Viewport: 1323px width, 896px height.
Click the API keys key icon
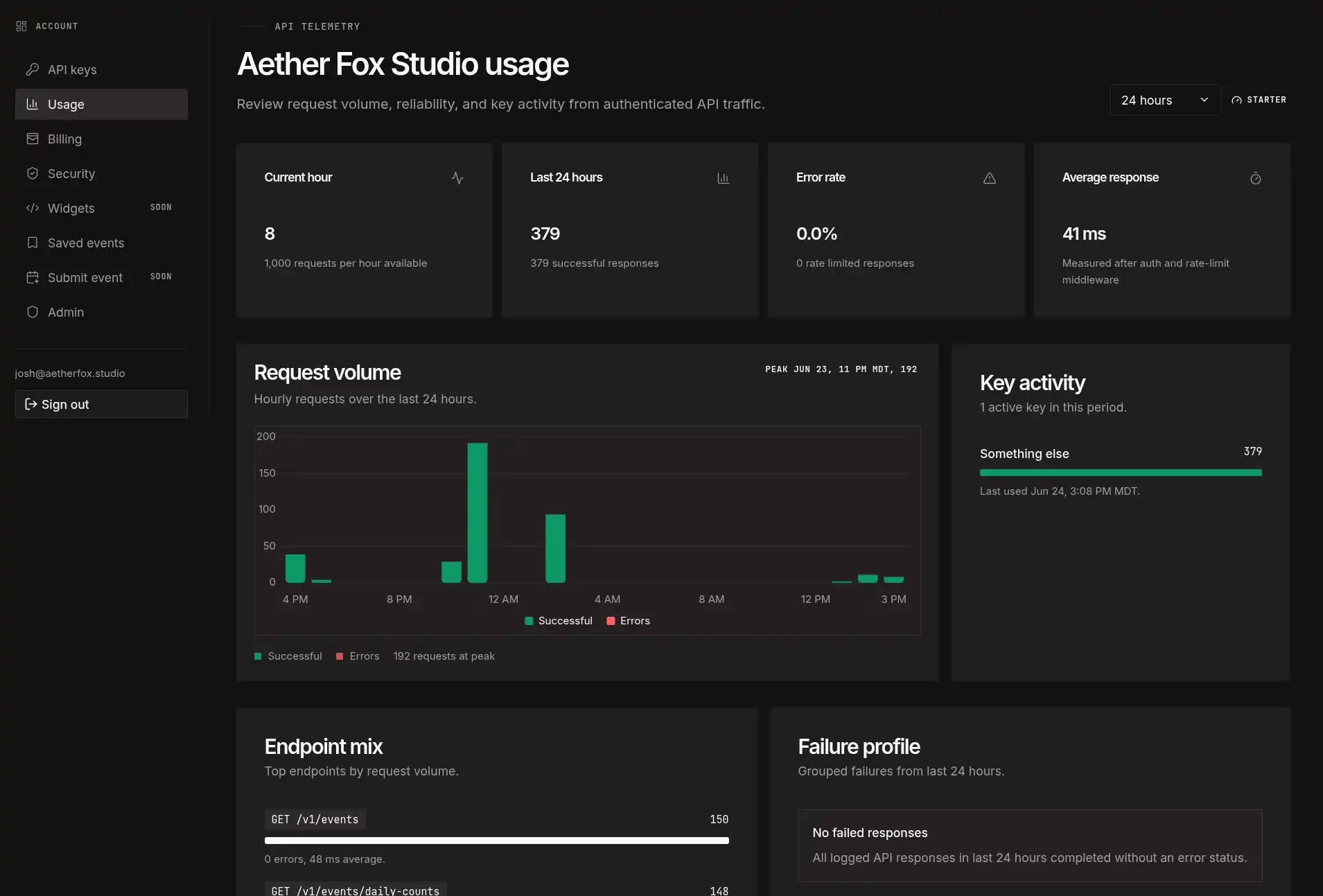tap(32, 69)
